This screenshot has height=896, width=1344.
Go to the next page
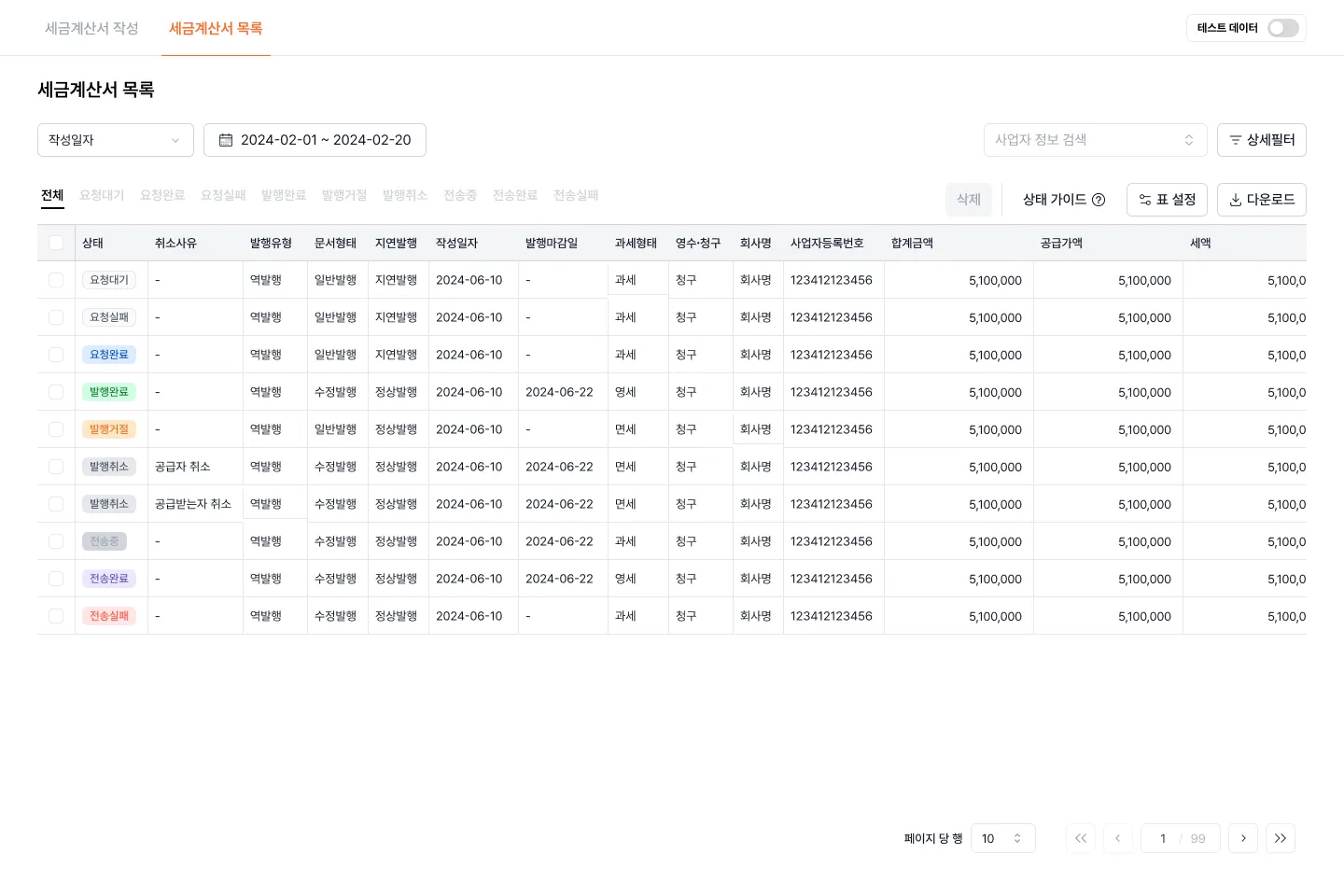tap(1243, 838)
